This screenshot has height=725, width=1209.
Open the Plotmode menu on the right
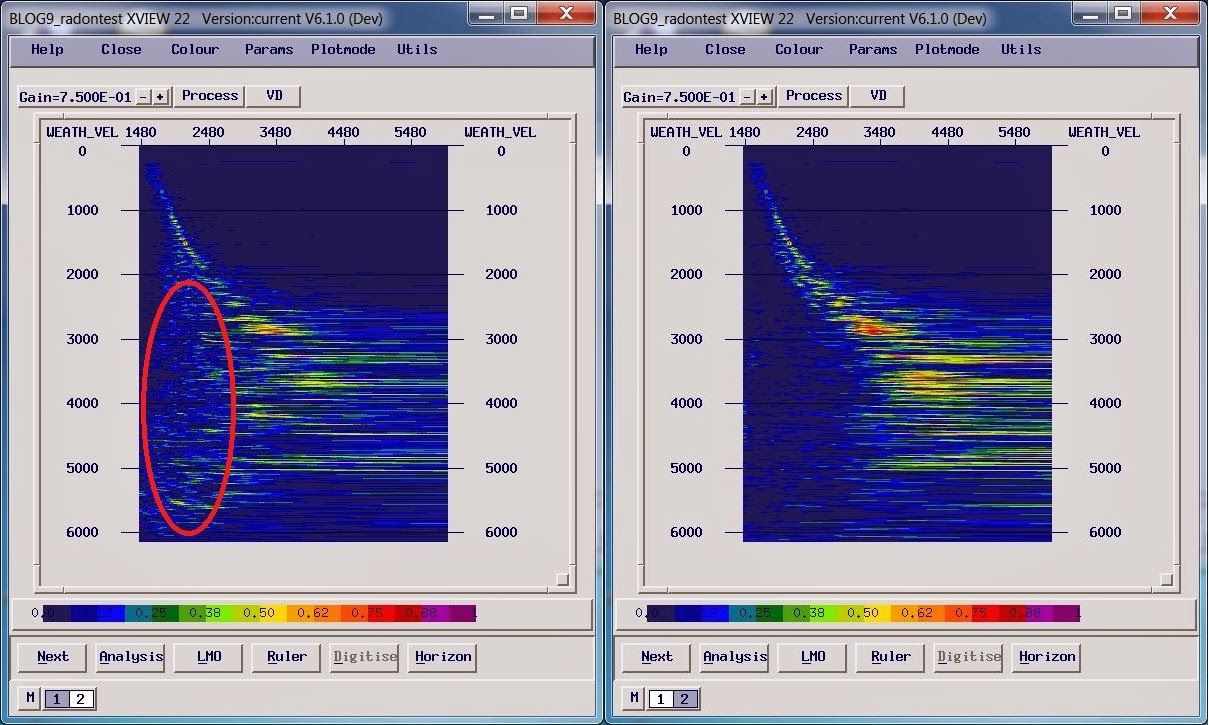pyautogui.click(x=946, y=49)
